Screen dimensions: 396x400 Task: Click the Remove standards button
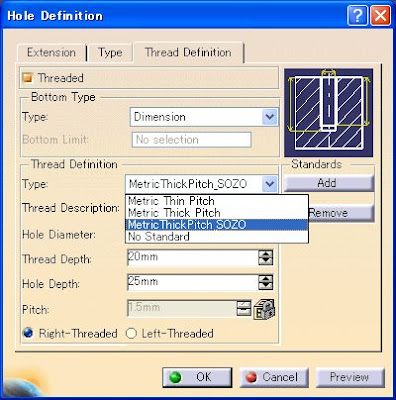[x=341, y=213]
